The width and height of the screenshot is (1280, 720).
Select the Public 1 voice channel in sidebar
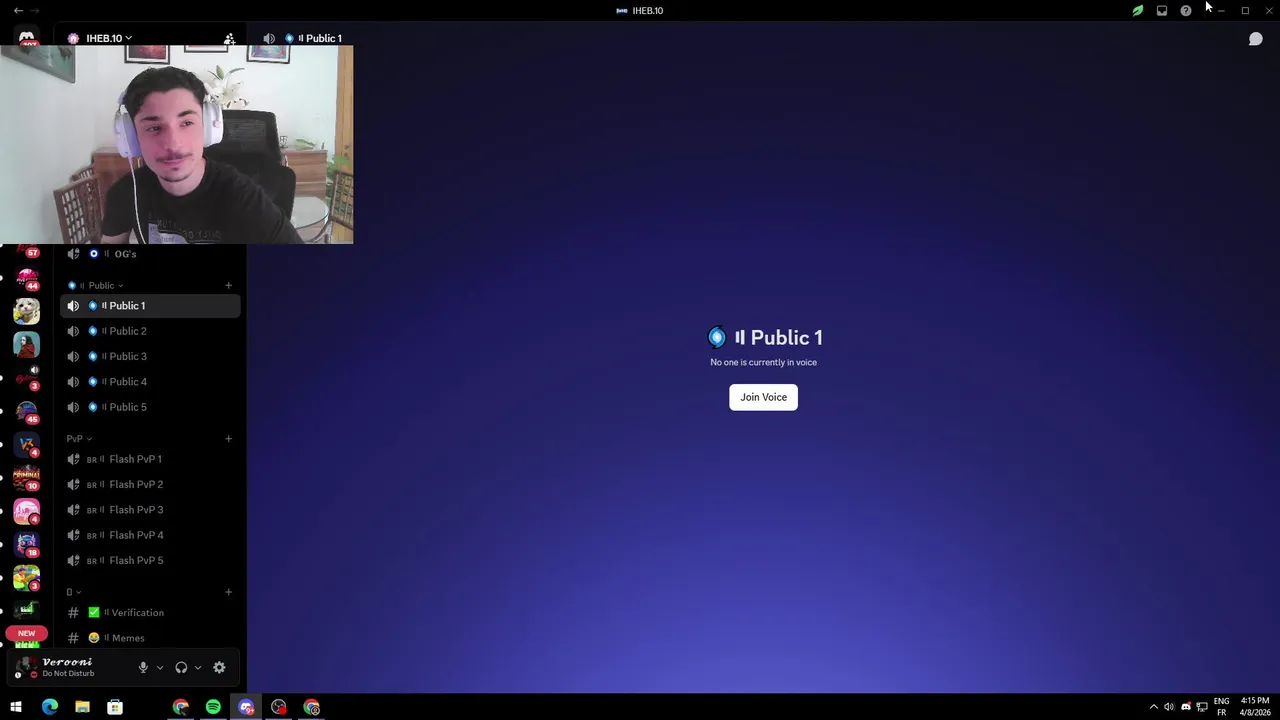pyautogui.click(x=150, y=305)
